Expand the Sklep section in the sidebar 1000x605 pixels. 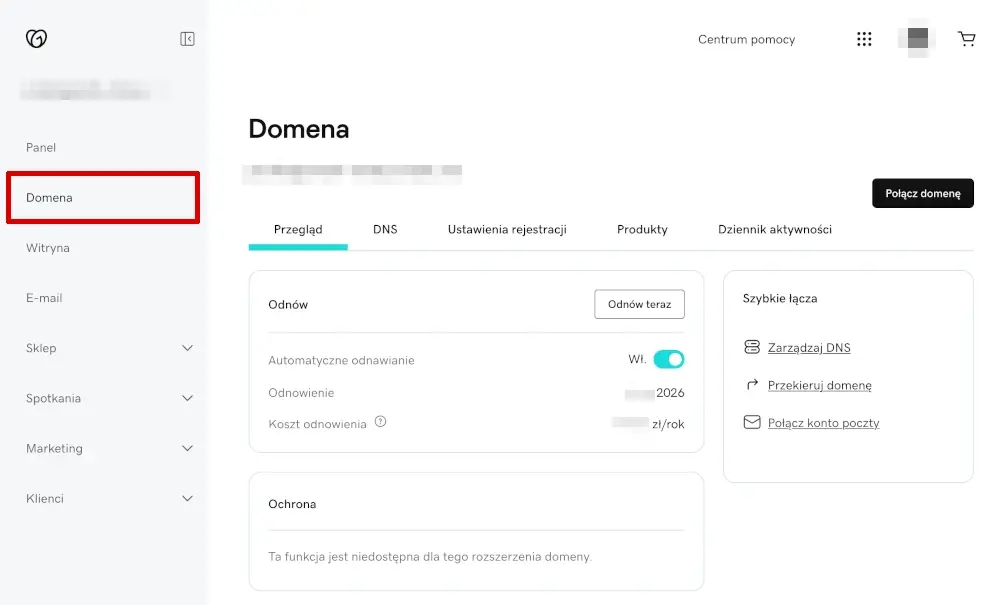(186, 348)
